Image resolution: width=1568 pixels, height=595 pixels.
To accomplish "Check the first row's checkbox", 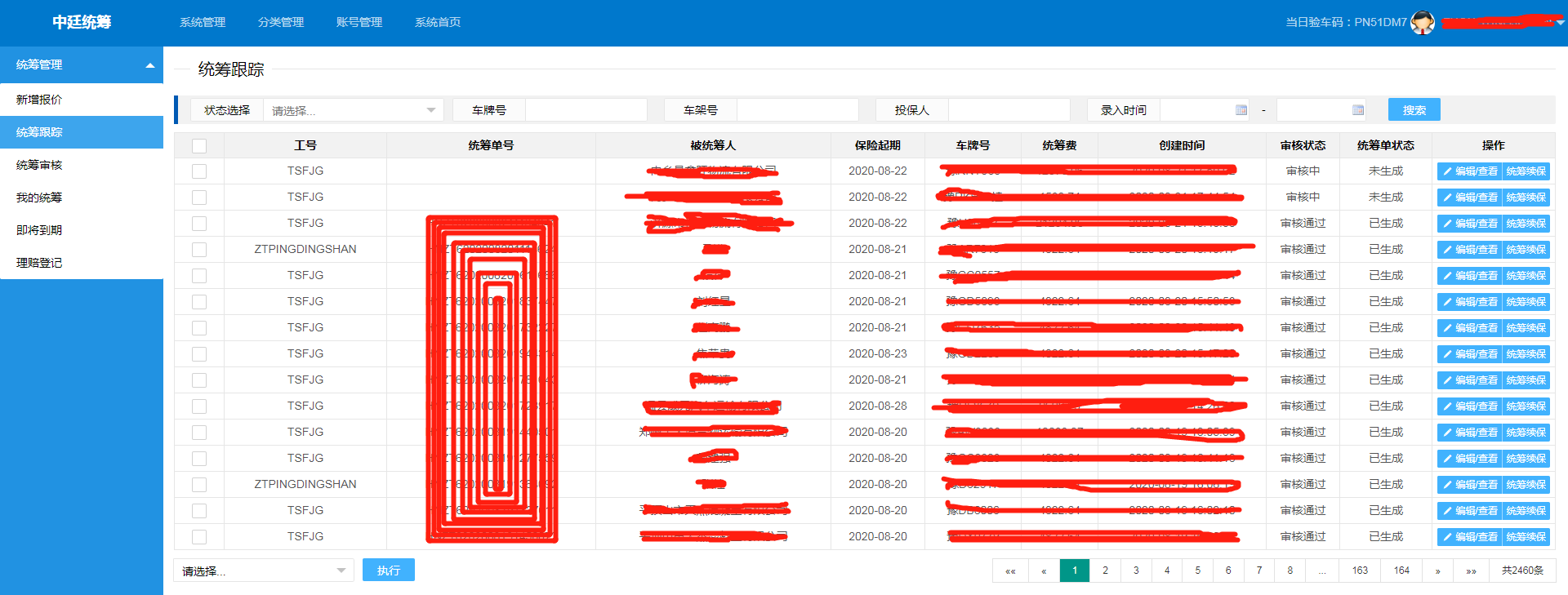I will click(199, 171).
